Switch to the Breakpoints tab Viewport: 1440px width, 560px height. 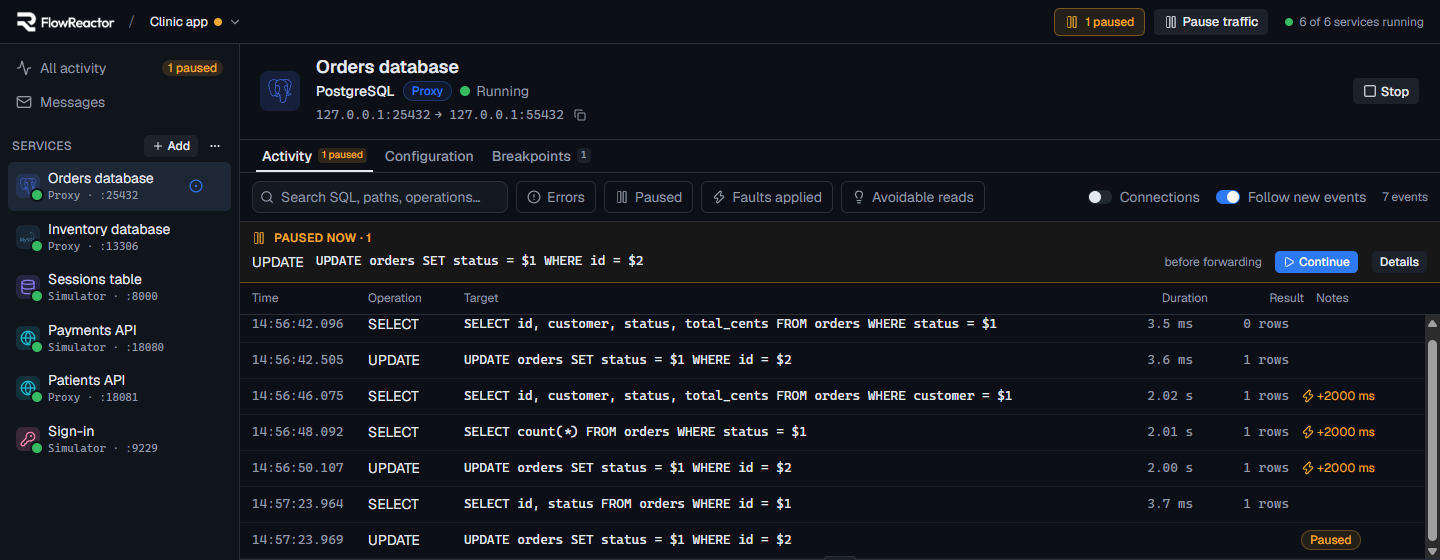point(541,156)
